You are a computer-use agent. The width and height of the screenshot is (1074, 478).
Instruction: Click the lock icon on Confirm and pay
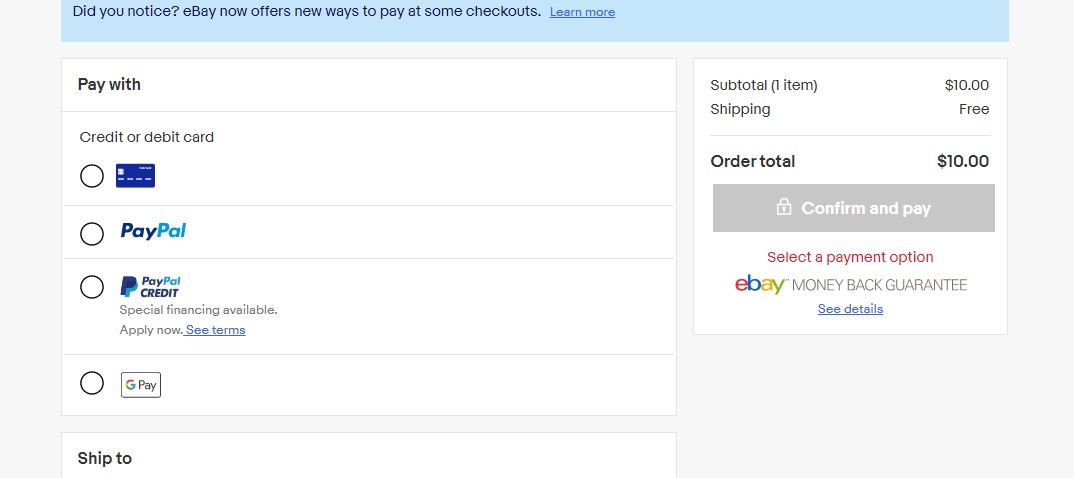pyautogui.click(x=785, y=207)
